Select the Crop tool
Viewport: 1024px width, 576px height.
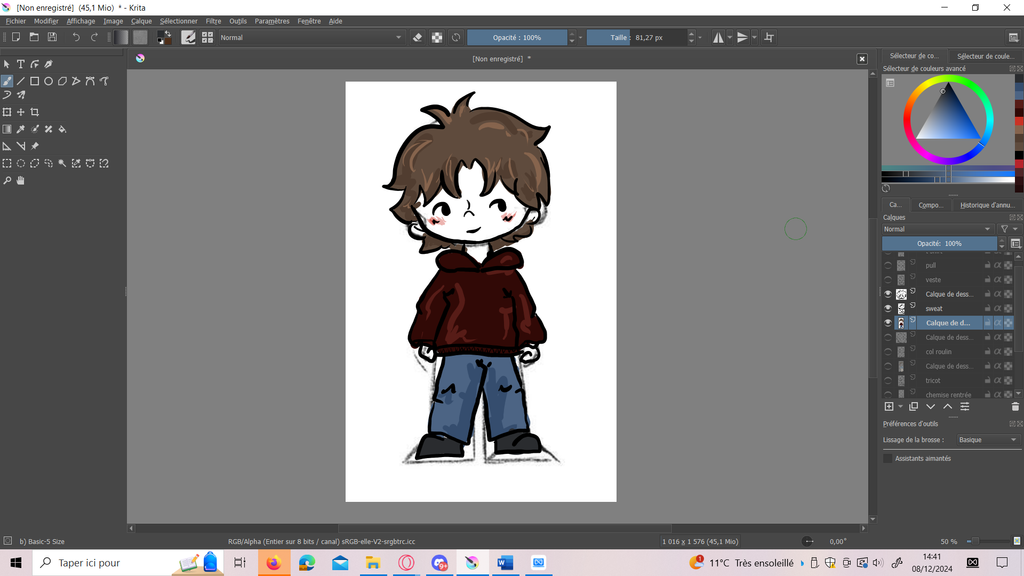click(34, 112)
